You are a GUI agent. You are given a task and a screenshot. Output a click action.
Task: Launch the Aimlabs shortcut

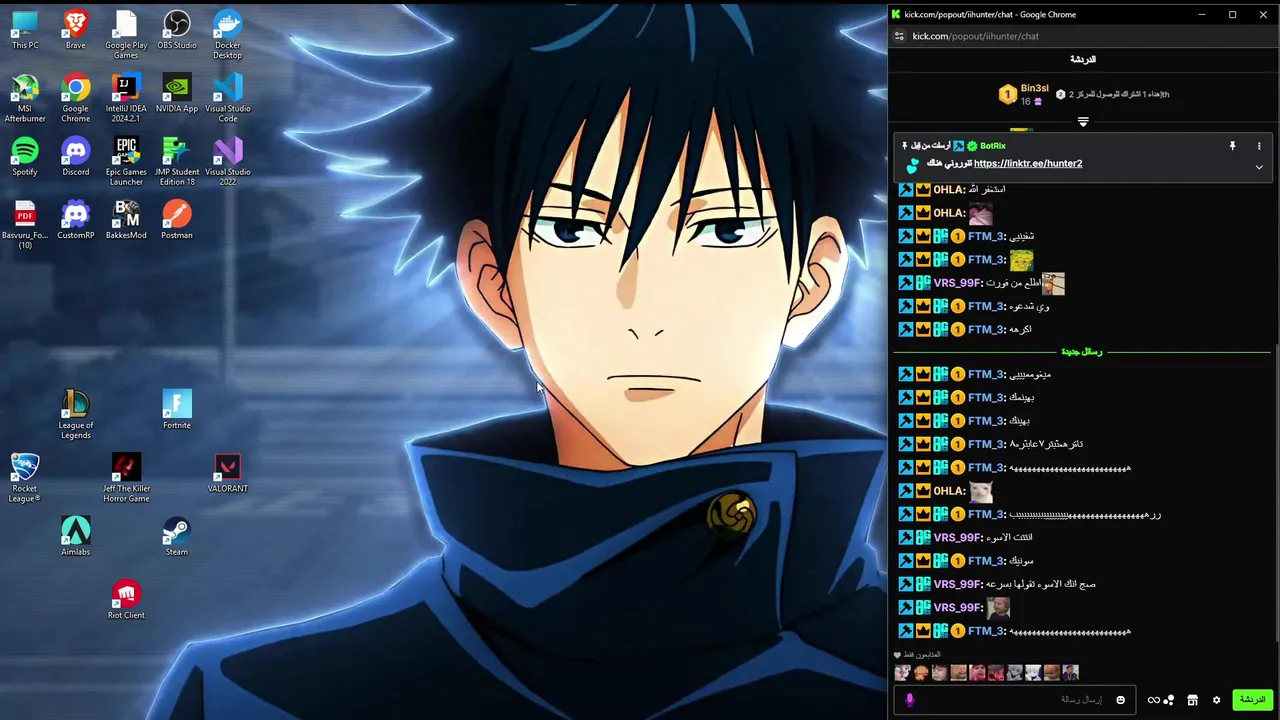(75, 535)
